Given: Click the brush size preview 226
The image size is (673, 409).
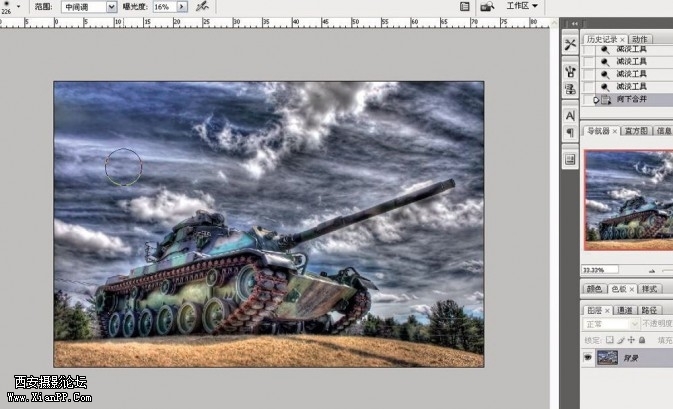Looking at the screenshot, I should (6, 7).
